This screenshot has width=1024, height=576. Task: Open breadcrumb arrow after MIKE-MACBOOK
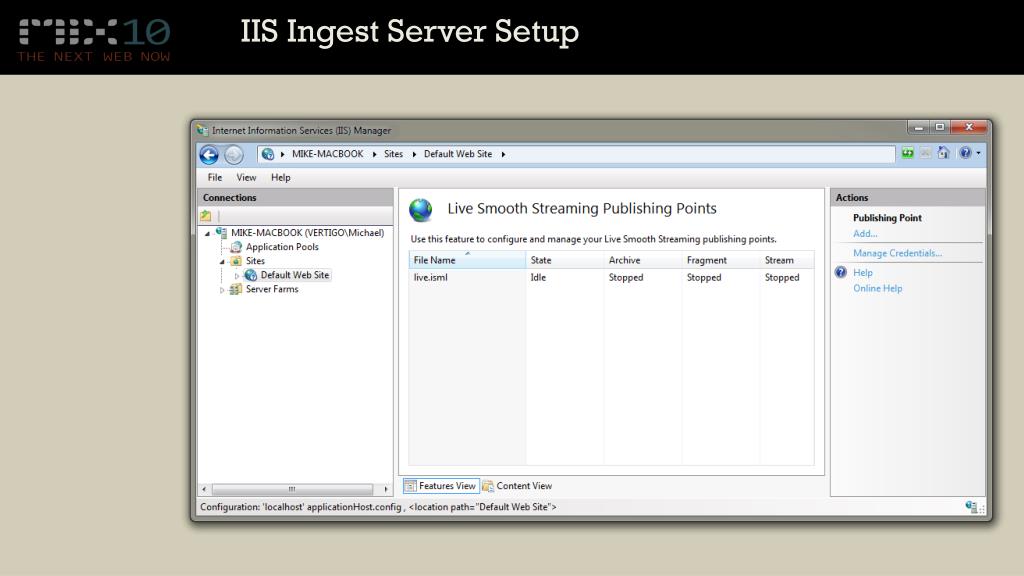pyautogui.click(x=374, y=154)
